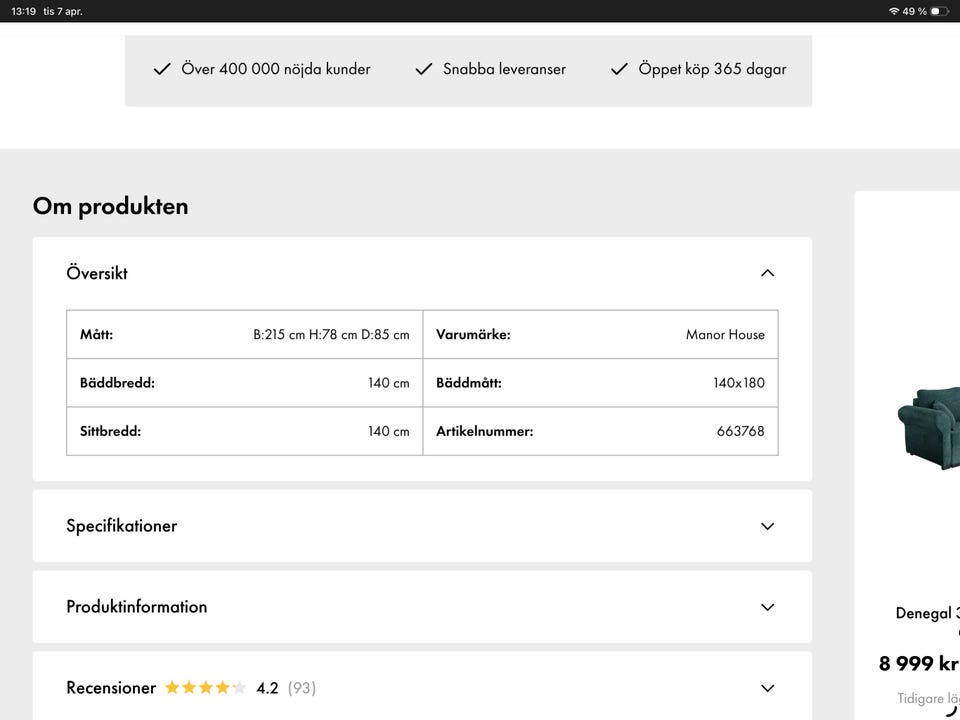The image size is (960, 720).
Task: Open the Denegal product title link
Action: (x=927, y=613)
